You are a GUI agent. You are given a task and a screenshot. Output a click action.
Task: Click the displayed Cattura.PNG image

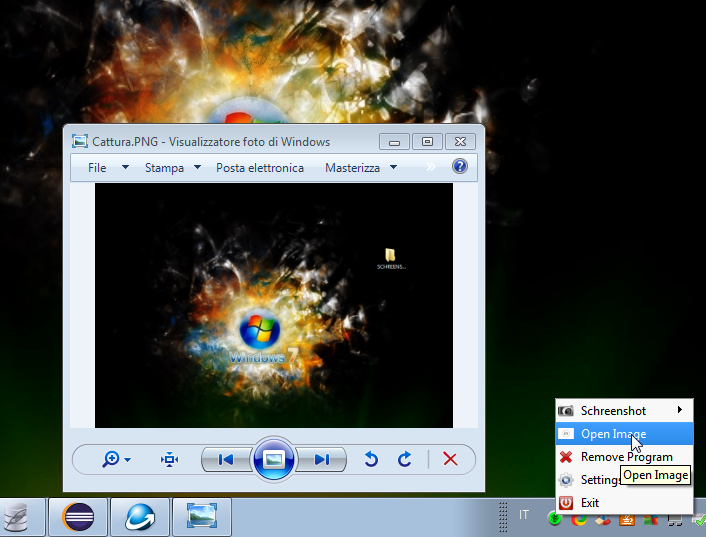point(274,305)
